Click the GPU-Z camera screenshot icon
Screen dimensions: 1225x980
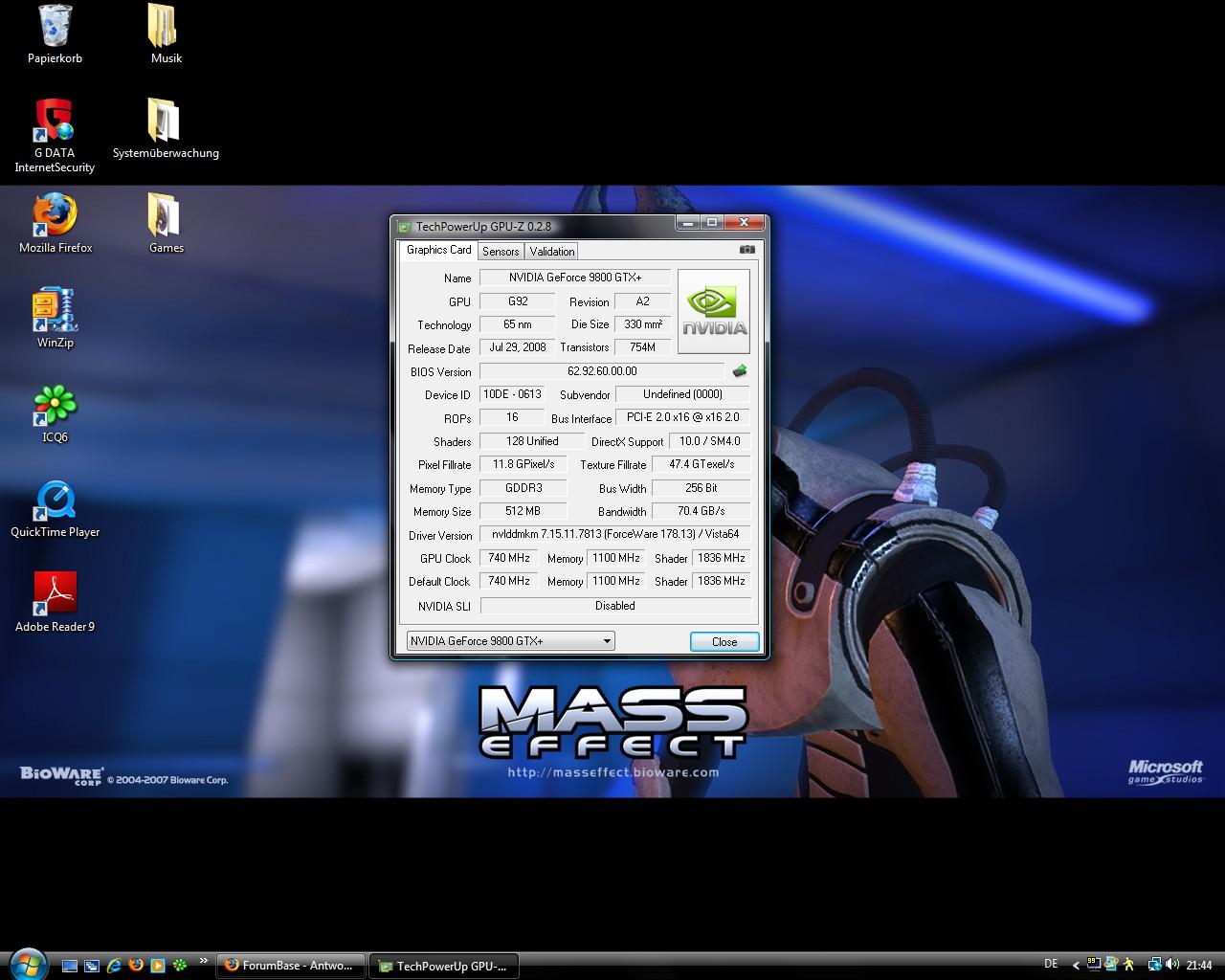click(x=747, y=250)
